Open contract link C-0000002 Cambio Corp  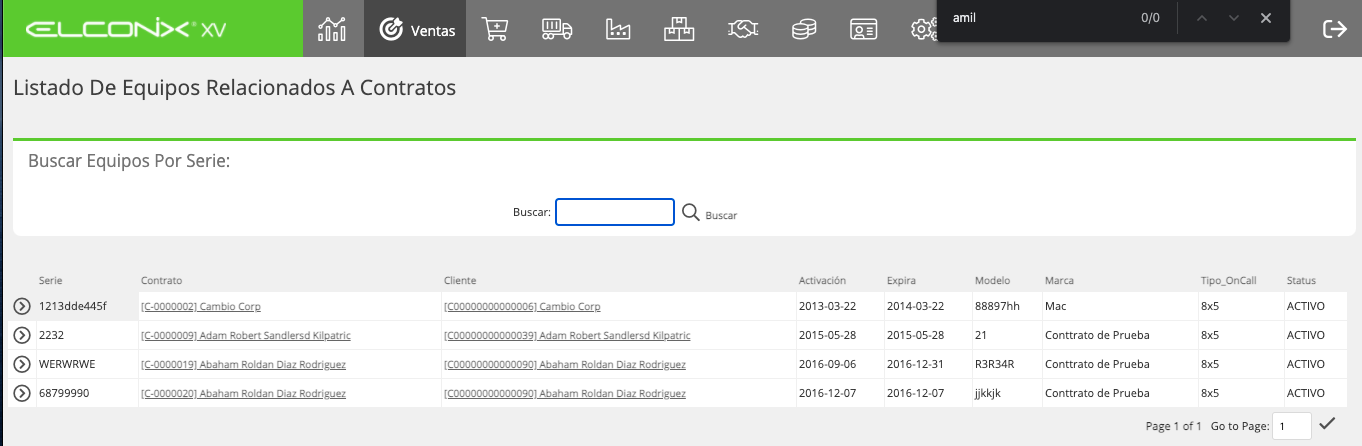[201, 307]
